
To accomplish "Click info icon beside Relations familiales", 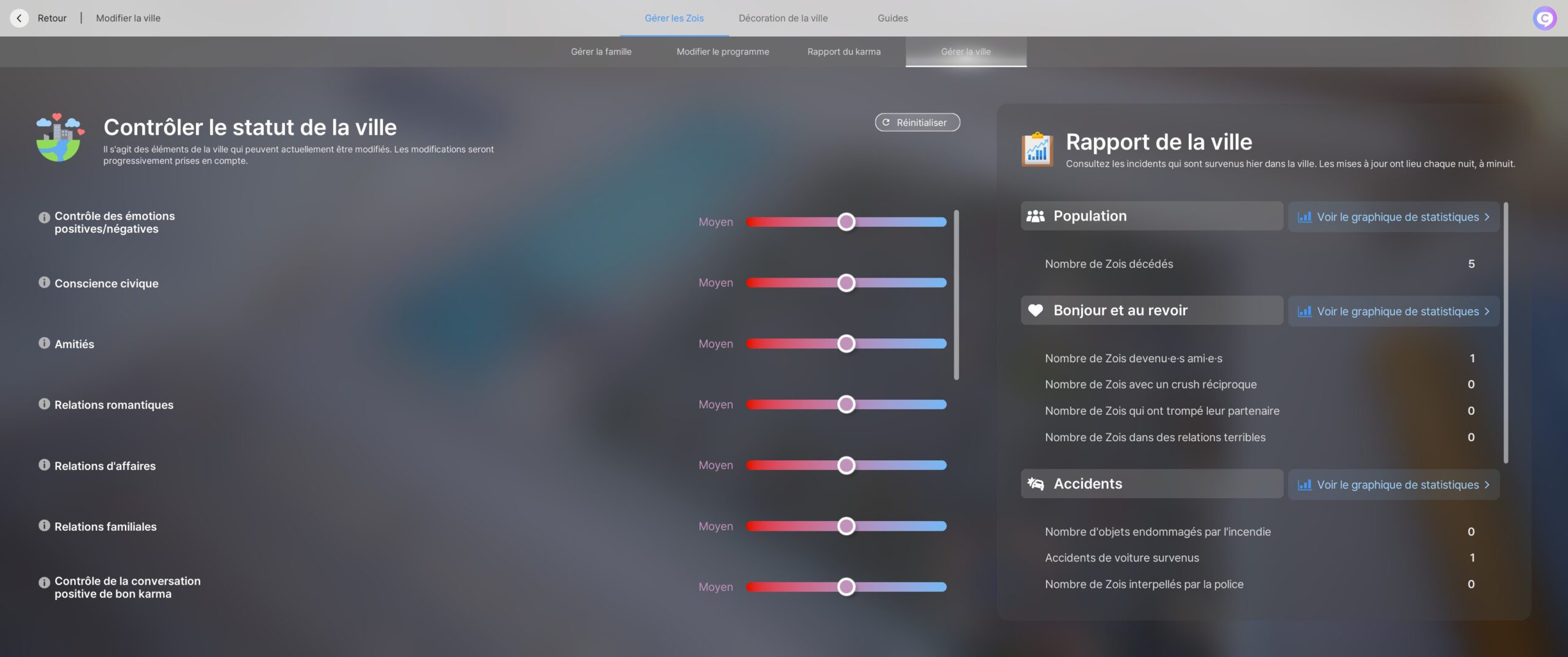I will point(44,526).
